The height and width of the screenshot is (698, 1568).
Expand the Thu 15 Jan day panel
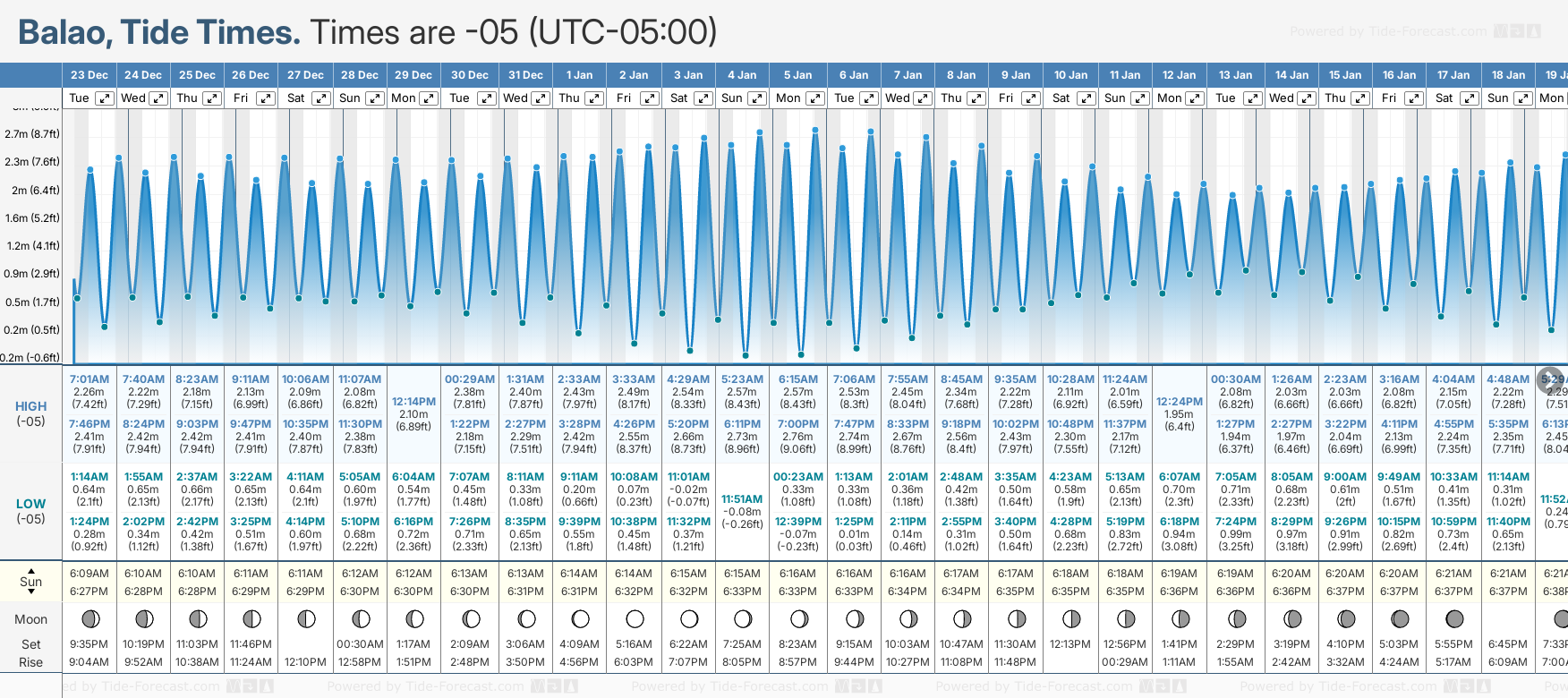coord(1360,98)
